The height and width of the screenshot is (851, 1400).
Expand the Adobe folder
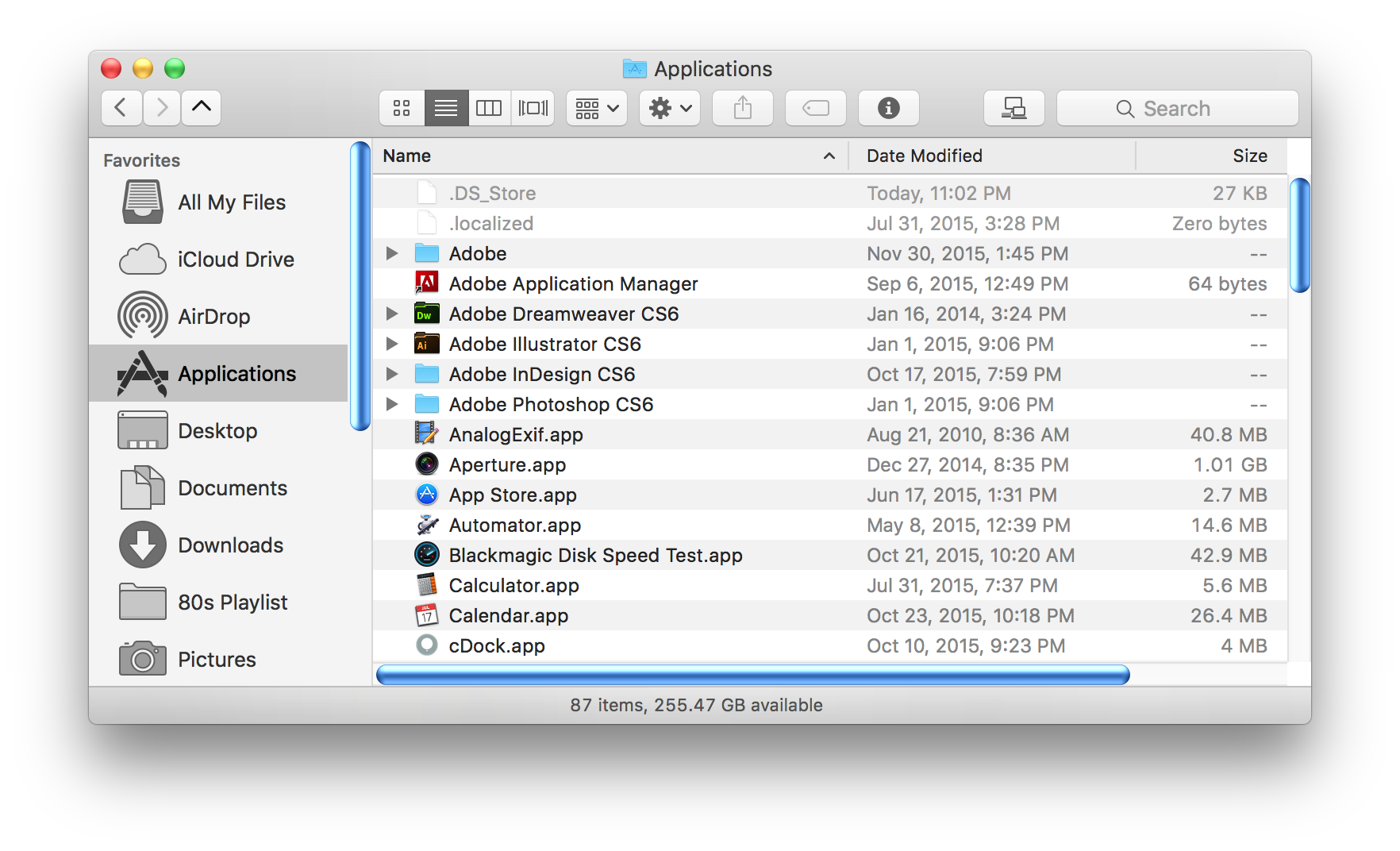(392, 253)
